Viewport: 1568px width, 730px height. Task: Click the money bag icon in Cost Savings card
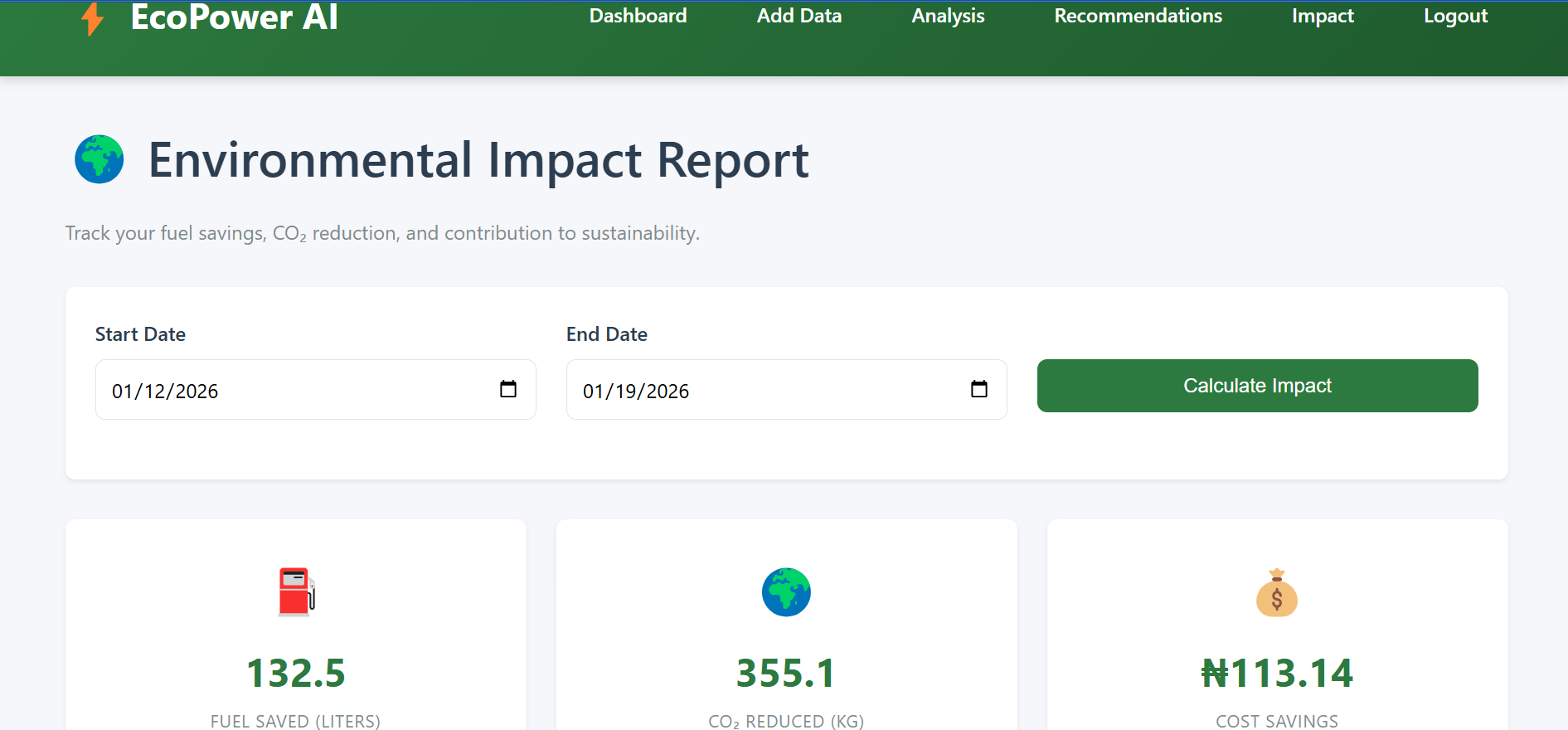pyautogui.click(x=1277, y=592)
